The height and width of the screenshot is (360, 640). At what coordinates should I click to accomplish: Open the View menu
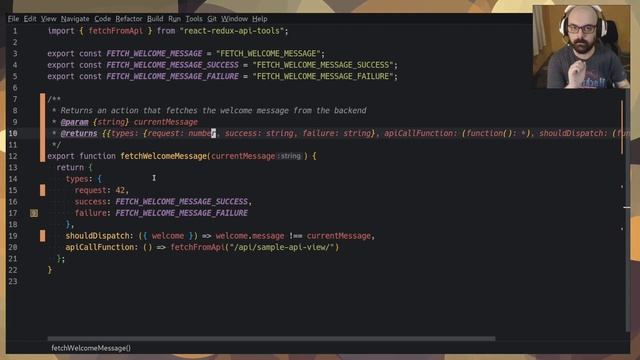(x=49, y=19)
